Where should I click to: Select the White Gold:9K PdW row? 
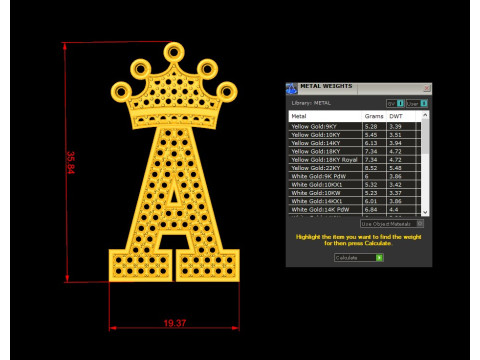click(x=355, y=176)
